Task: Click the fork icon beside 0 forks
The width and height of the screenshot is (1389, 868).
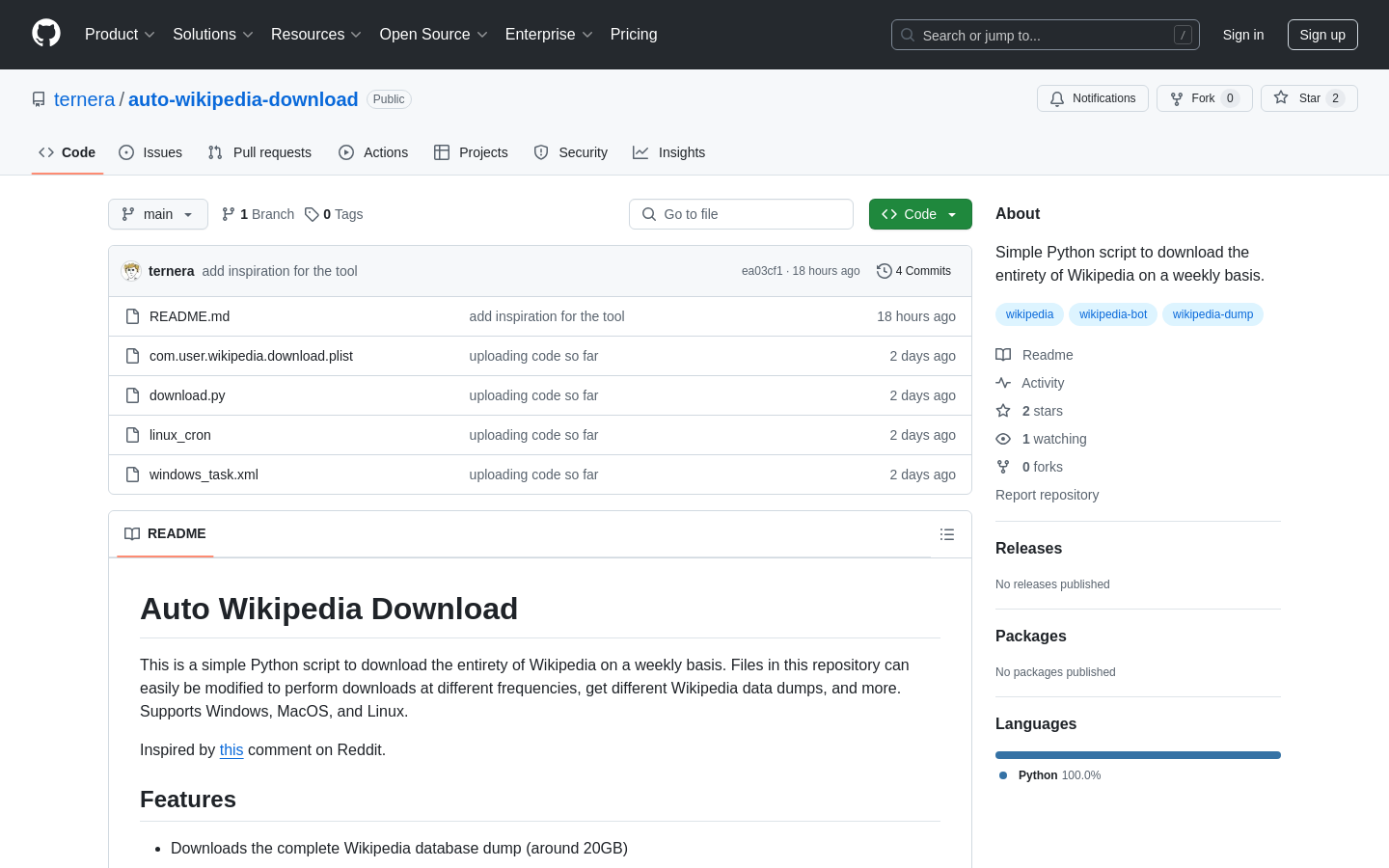Action: click(x=1003, y=467)
